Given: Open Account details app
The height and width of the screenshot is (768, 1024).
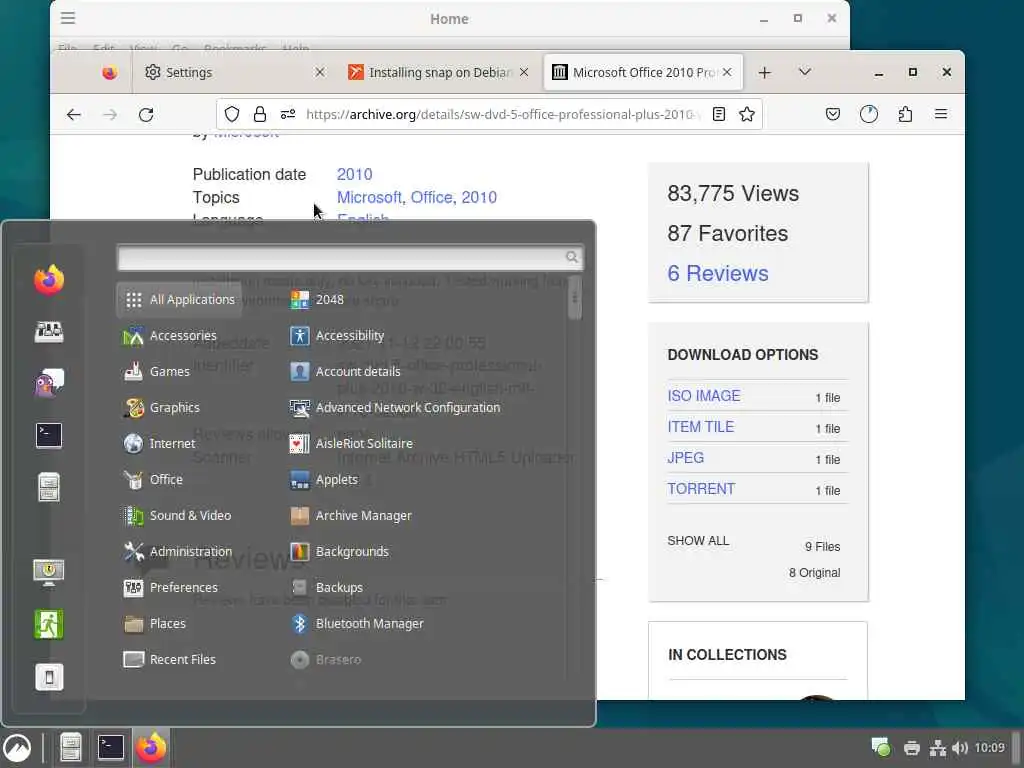Looking at the screenshot, I should [345, 371].
